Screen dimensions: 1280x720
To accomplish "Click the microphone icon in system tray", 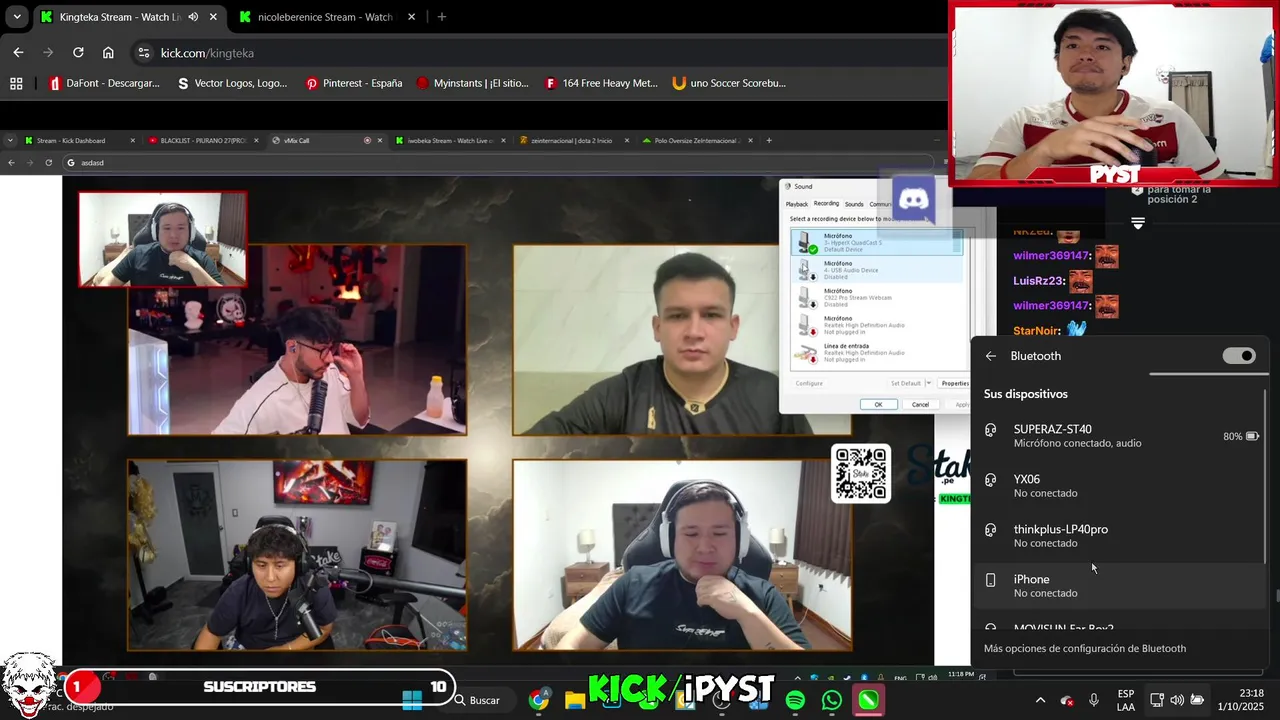I will coord(1094,700).
